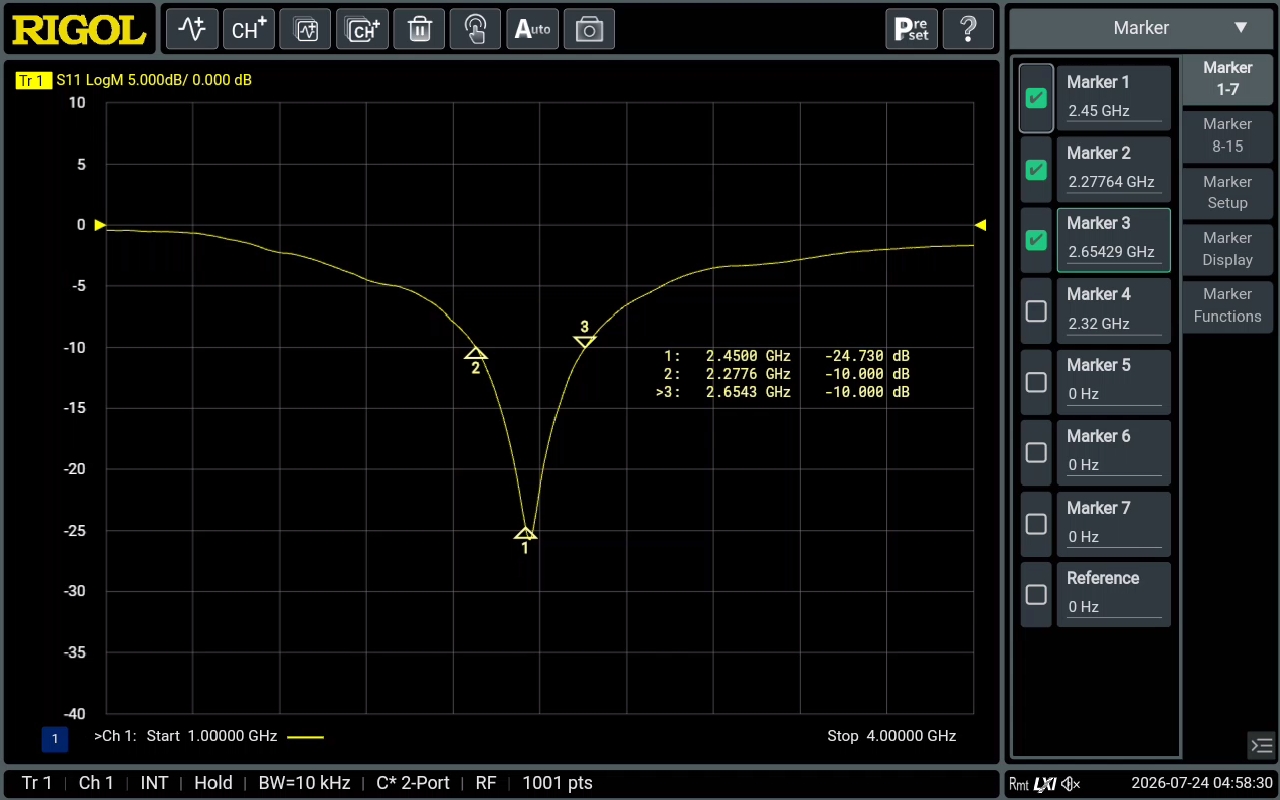Viewport: 1280px width, 800px height.
Task: Open the Marker menu dropdown header
Action: pos(1142,28)
